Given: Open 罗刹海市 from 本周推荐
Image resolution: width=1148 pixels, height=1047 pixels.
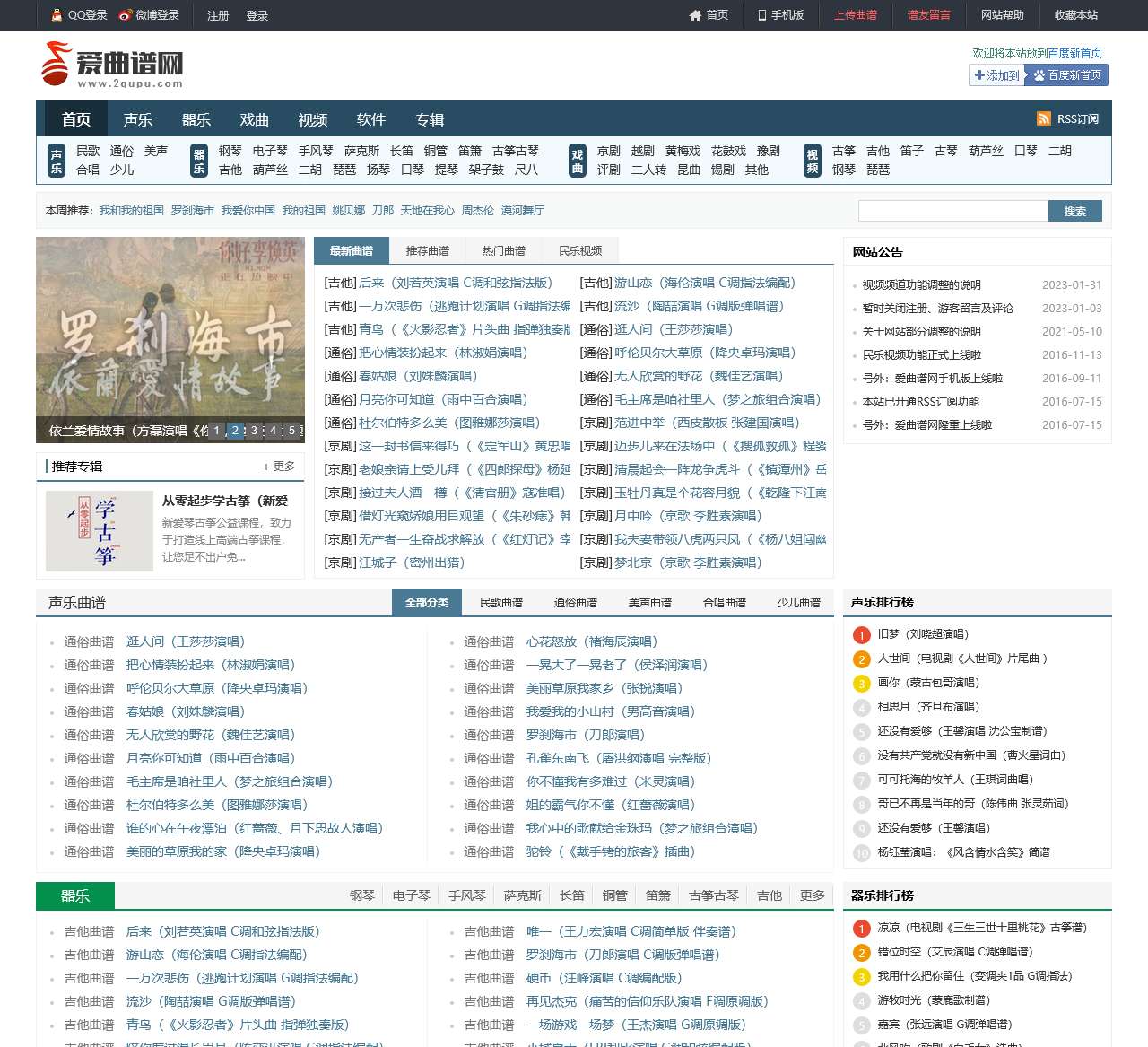Looking at the screenshot, I should point(192,210).
